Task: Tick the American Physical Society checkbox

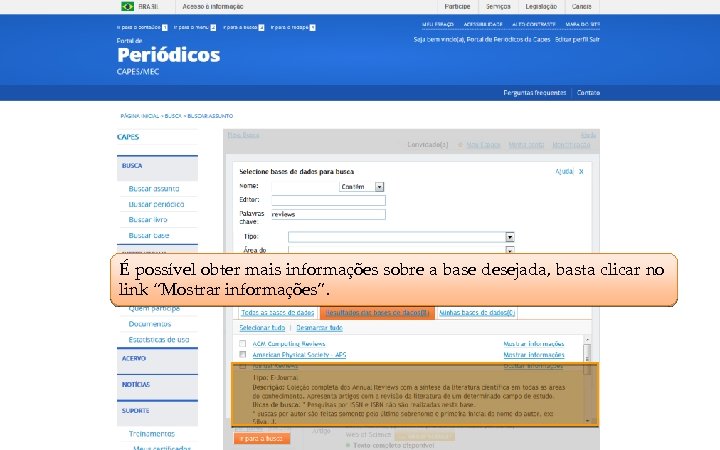Action: (242, 354)
